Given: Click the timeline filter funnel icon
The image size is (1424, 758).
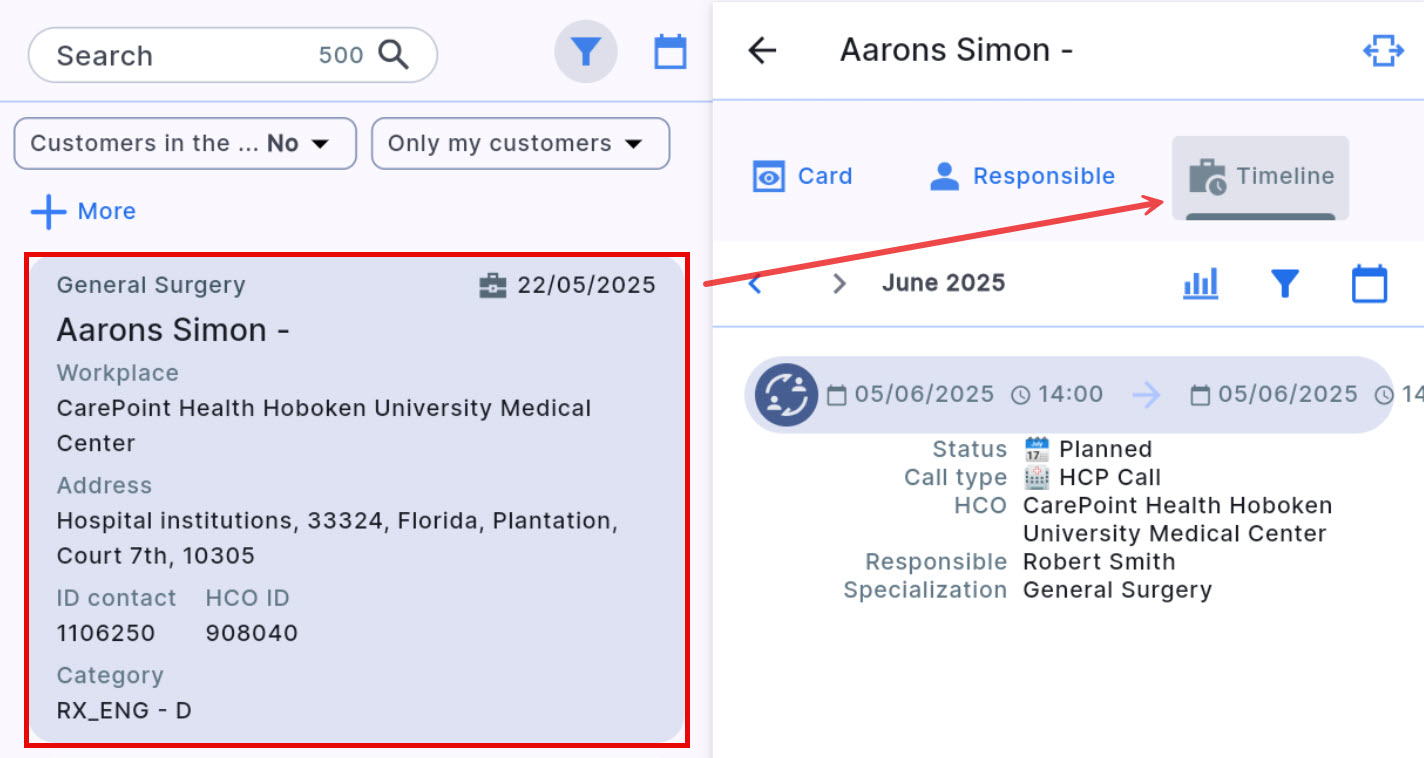Looking at the screenshot, I should click(1284, 284).
